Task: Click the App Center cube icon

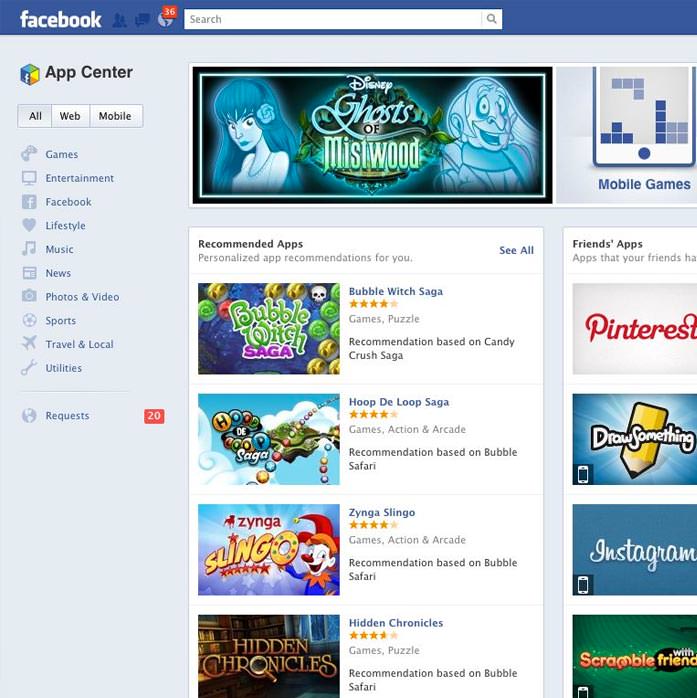Action: pos(30,74)
